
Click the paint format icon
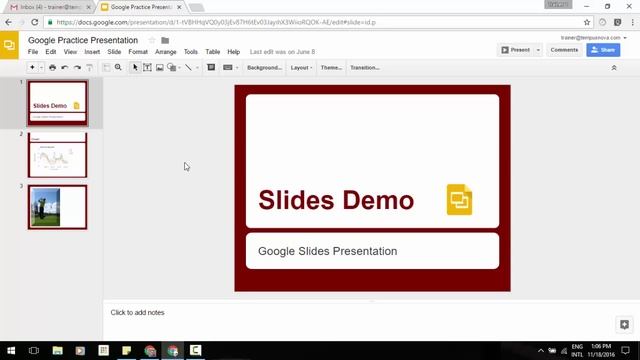[89, 68]
